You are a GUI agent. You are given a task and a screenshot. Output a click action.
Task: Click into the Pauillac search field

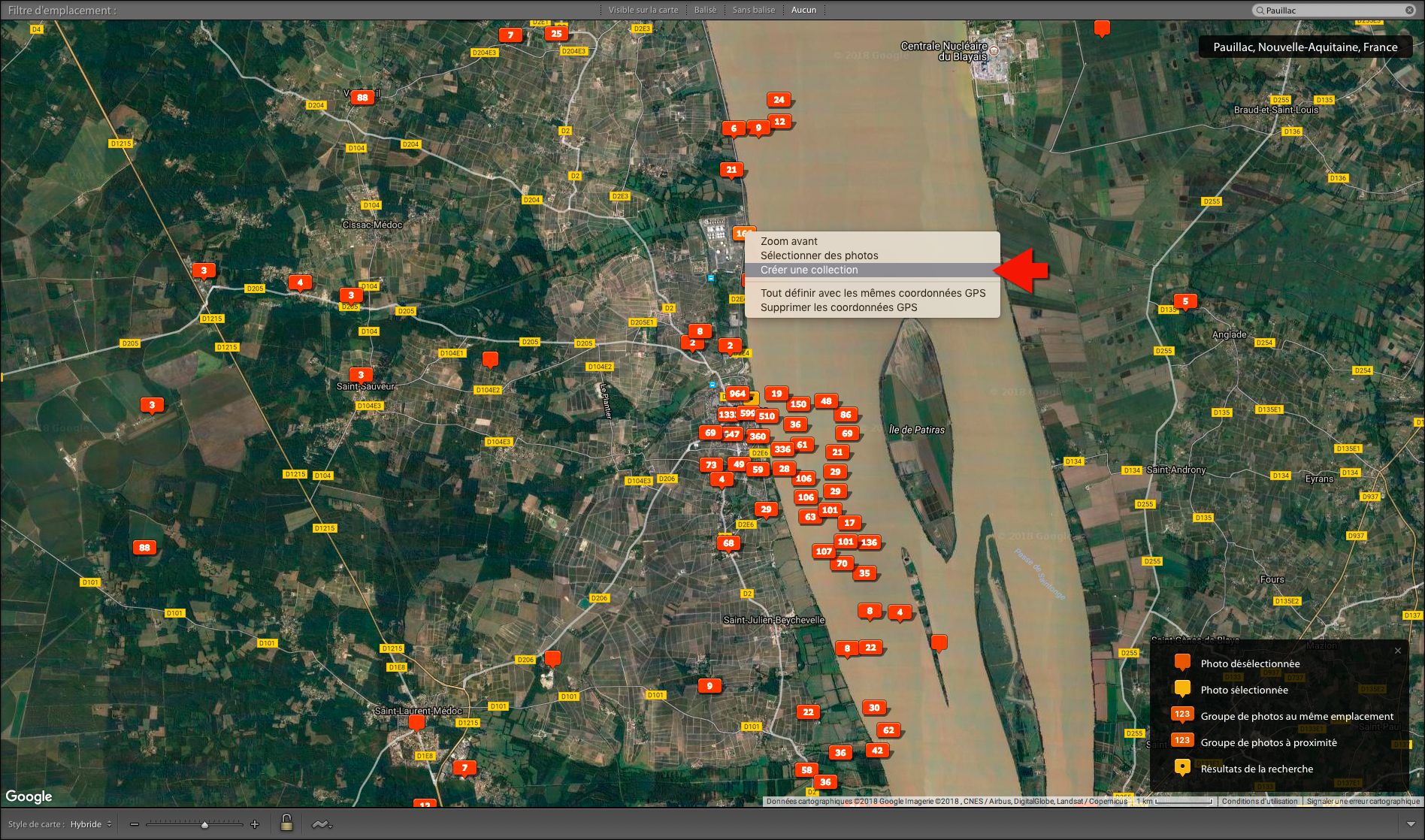[x=1334, y=10]
